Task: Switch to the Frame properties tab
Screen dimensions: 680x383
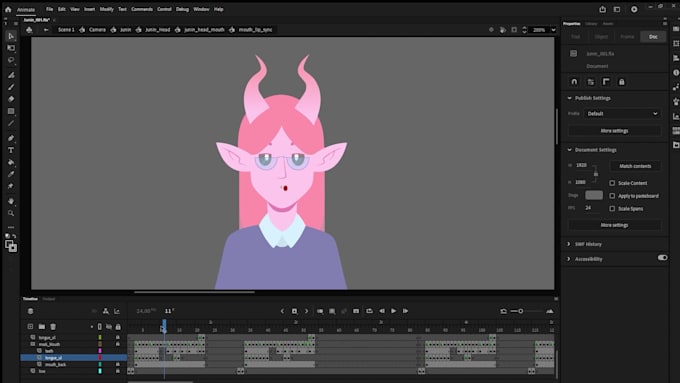Action: click(x=627, y=37)
